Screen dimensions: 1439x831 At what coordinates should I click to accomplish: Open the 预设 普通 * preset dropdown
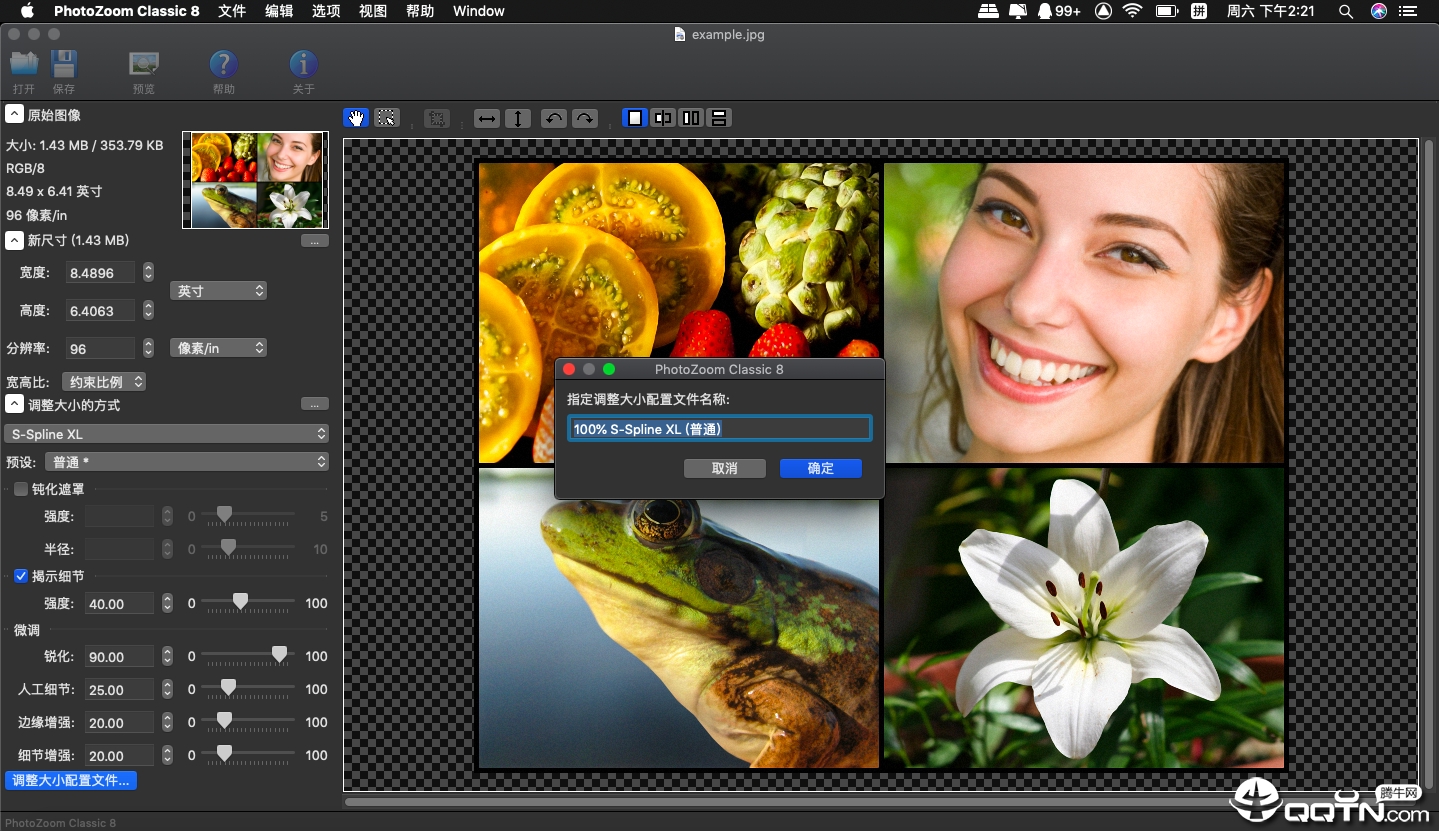[187, 462]
